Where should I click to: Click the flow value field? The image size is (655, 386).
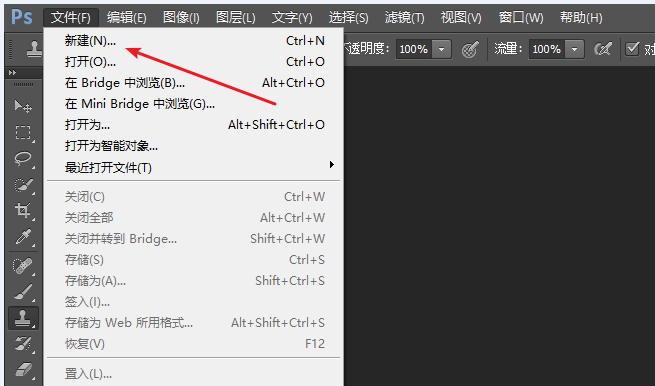click(547, 49)
